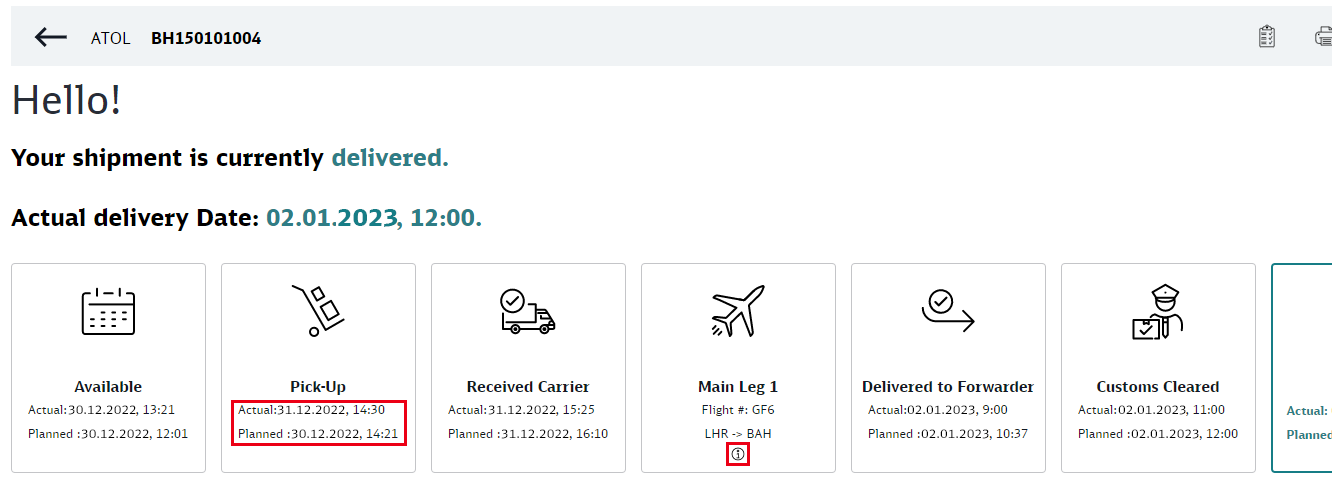Click the Pick-Up planned time text
This screenshot has width=1332, height=481.
[x=318, y=434]
